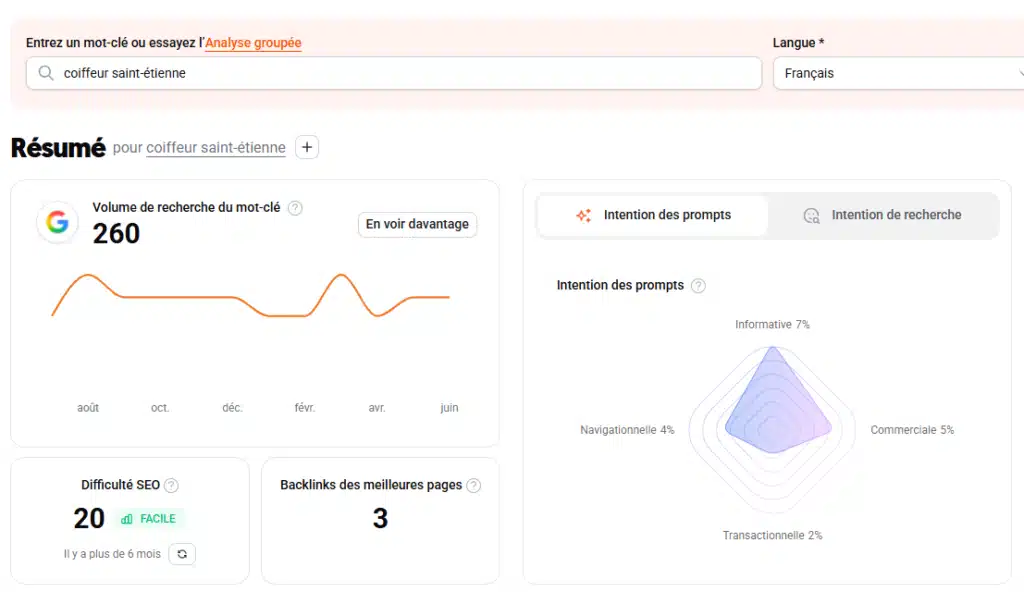The image size is (1024, 604).
Task: Click the FACILE difficulty badge
Action: click(x=148, y=518)
